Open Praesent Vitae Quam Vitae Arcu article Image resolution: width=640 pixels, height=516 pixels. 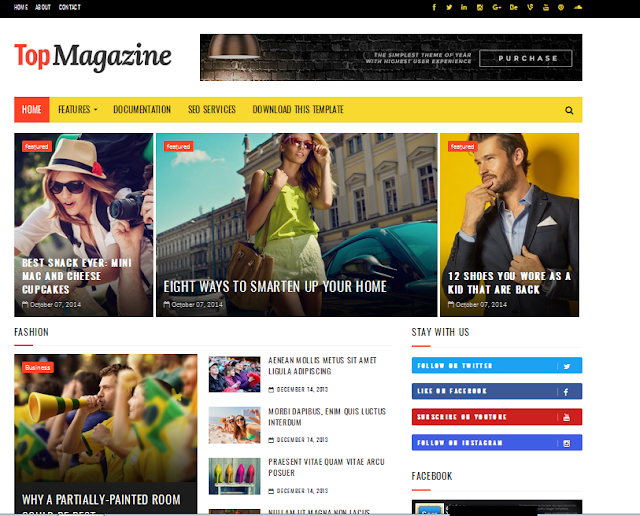pyautogui.click(x=326, y=467)
